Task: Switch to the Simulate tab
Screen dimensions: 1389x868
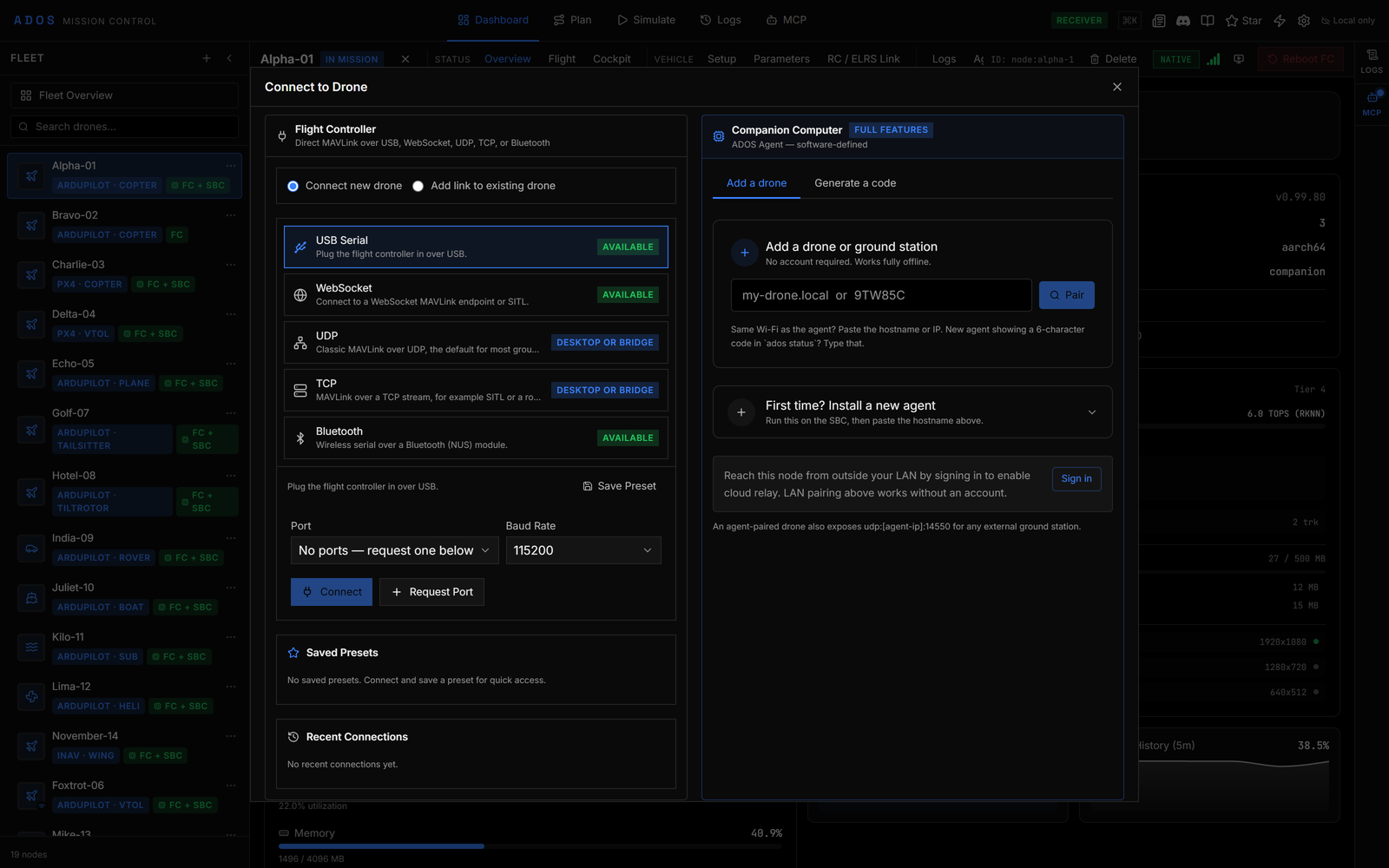Action: [x=646, y=20]
